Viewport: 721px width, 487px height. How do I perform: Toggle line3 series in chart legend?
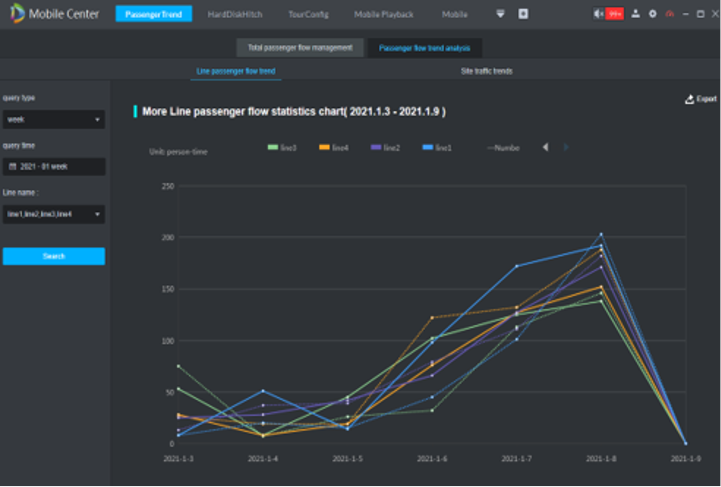coord(282,148)
